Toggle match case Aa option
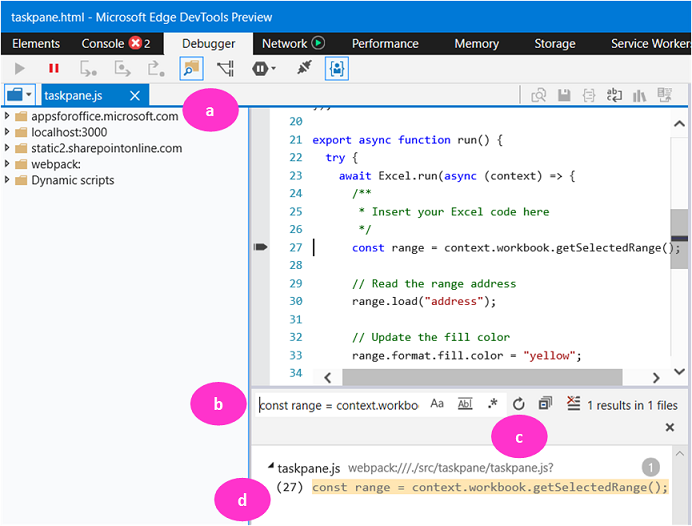 pos(437,403)
